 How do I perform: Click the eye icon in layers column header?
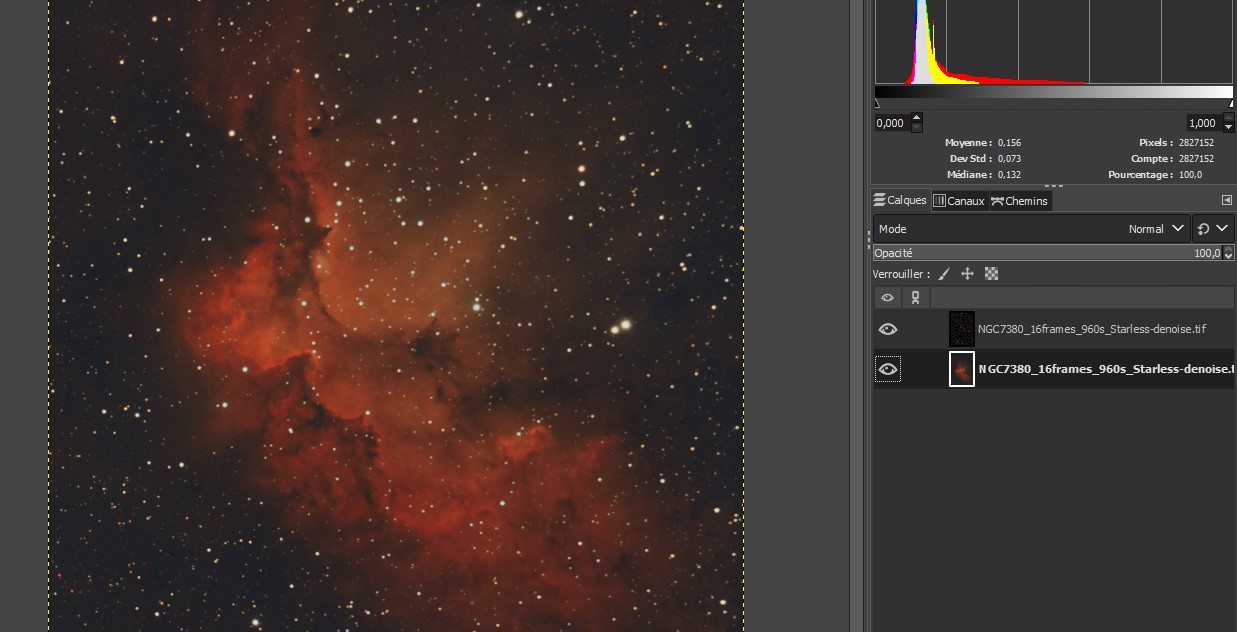coord(887,298)
